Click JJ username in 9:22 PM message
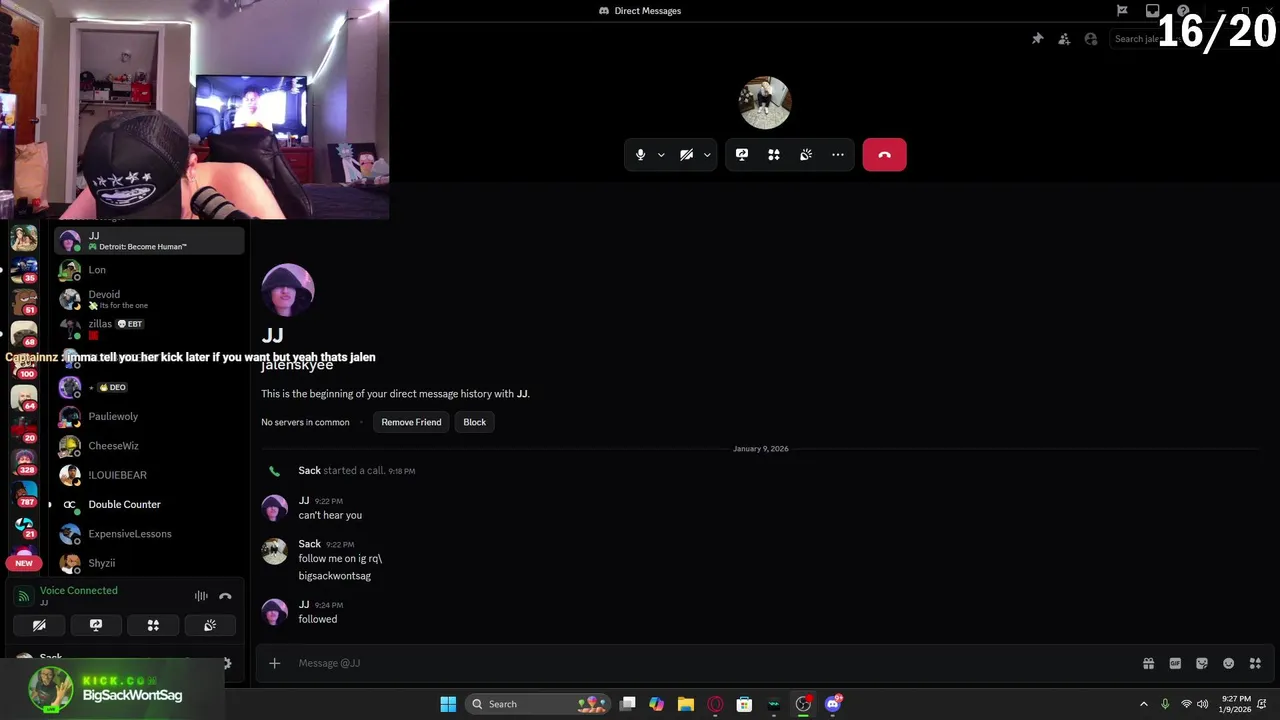This screenshot has width=1280, height=720. 303,500
